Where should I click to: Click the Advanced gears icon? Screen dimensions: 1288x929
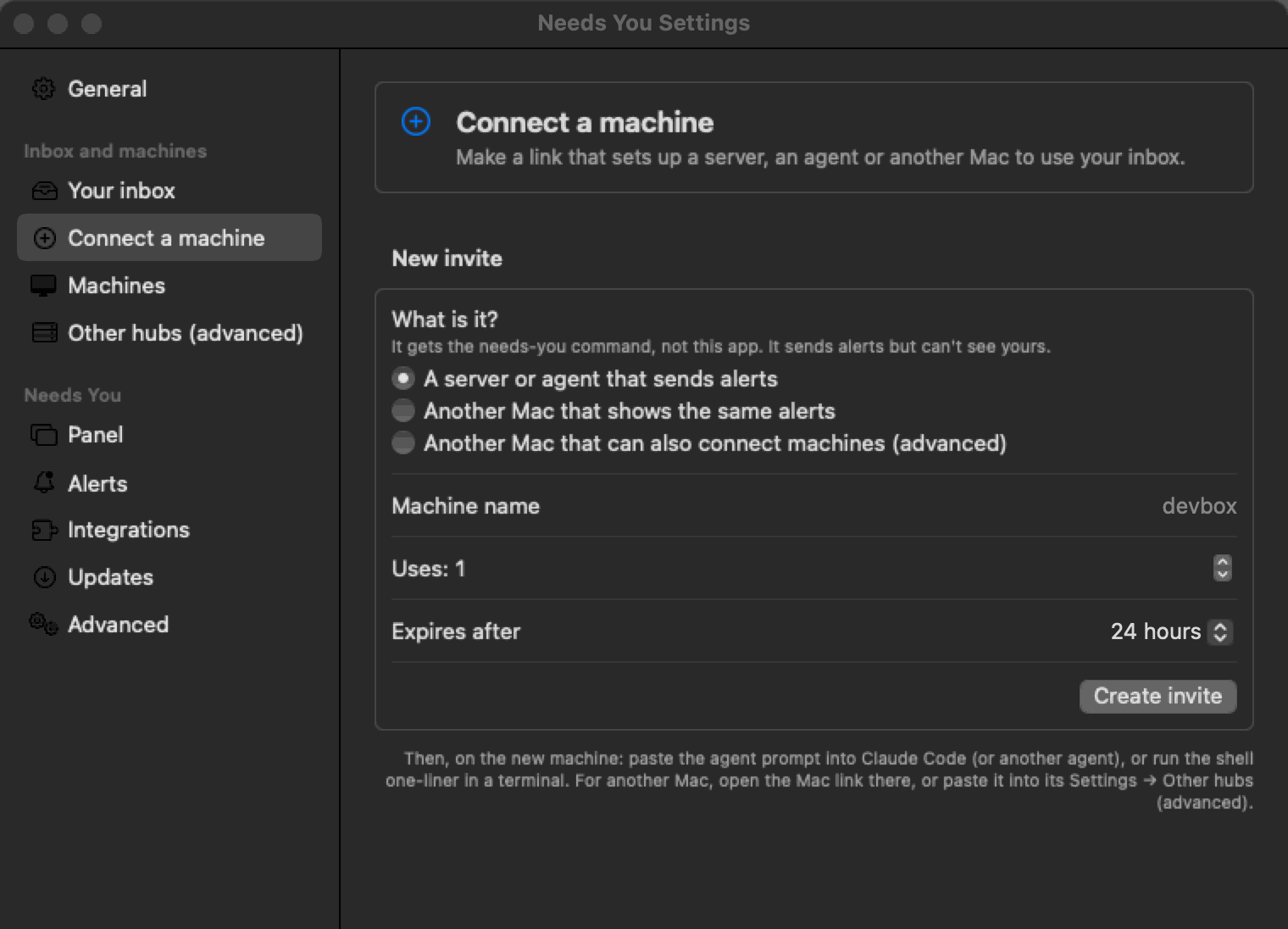click(43, 625)
